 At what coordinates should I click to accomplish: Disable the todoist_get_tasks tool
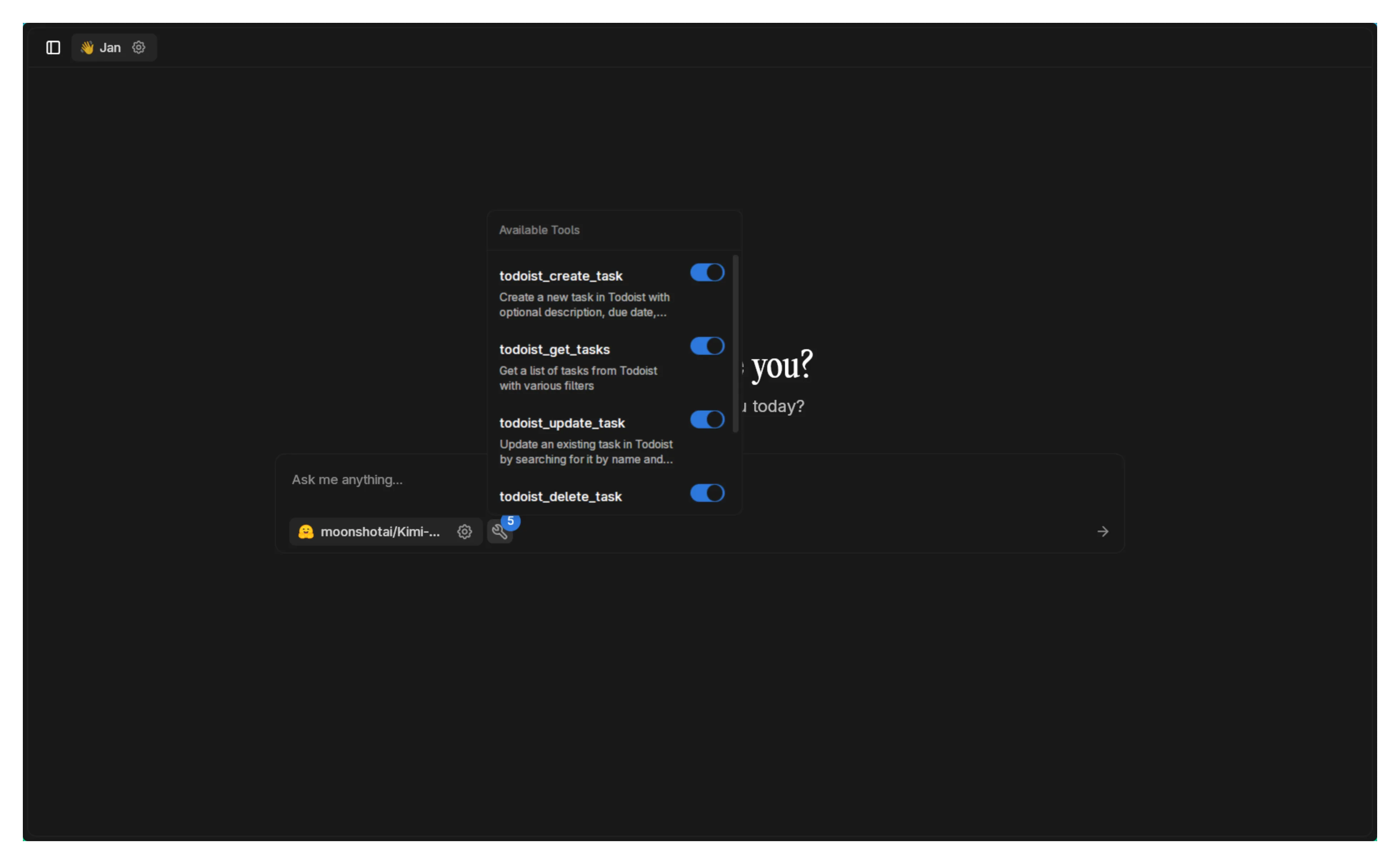(x=707, y=346)
